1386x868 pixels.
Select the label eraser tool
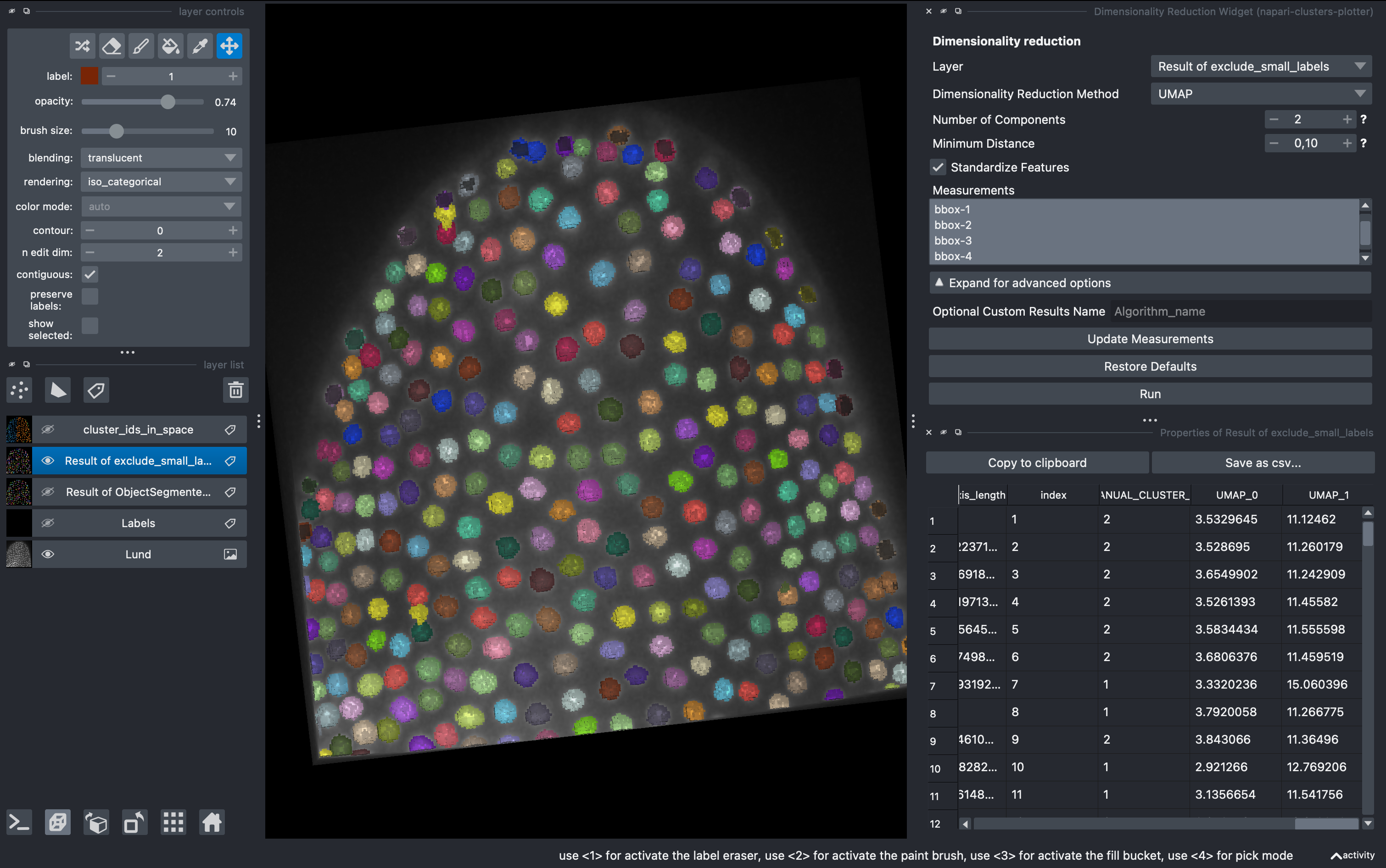tap(112, 46)
